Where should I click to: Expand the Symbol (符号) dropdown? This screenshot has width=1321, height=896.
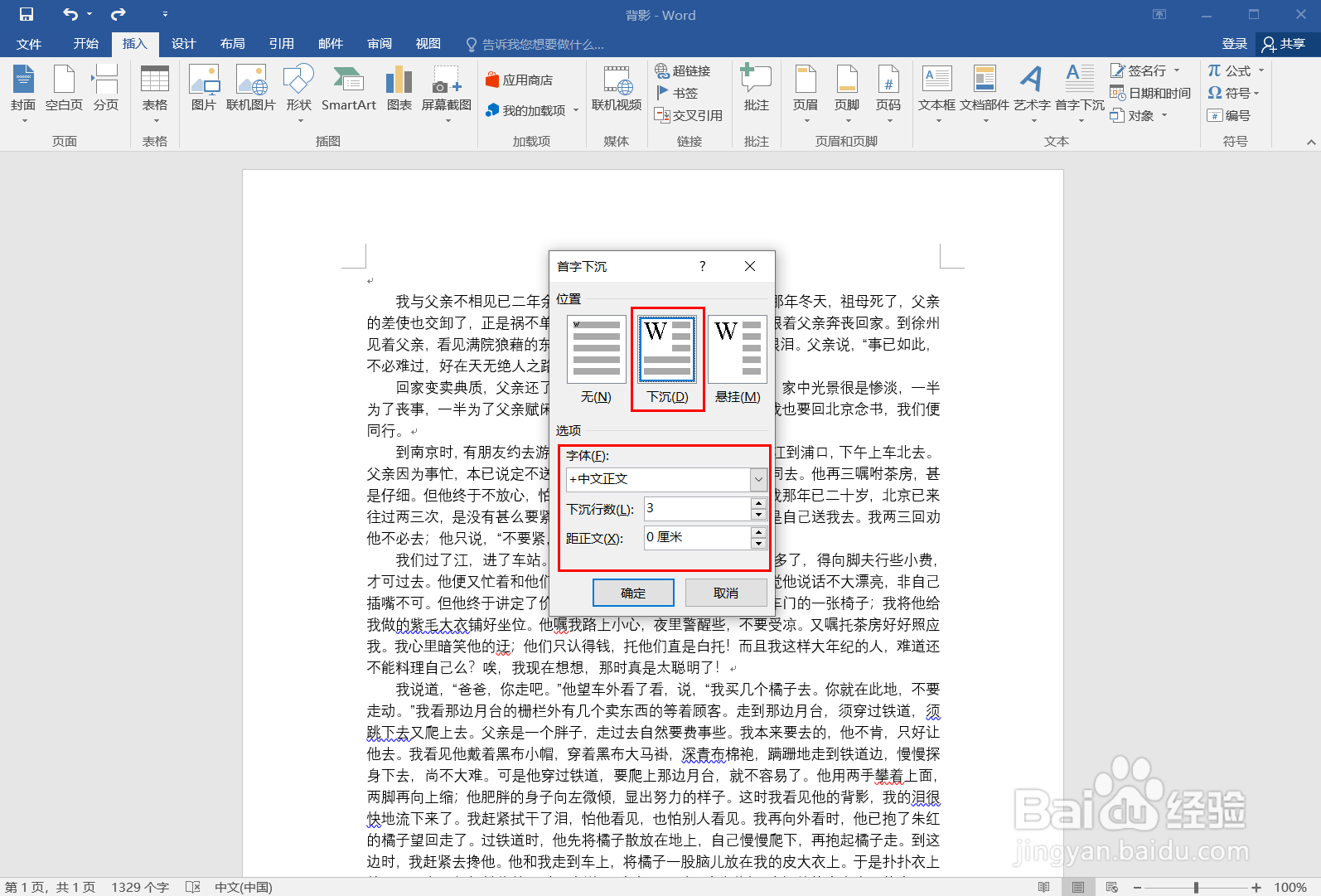click(1257, 93)
